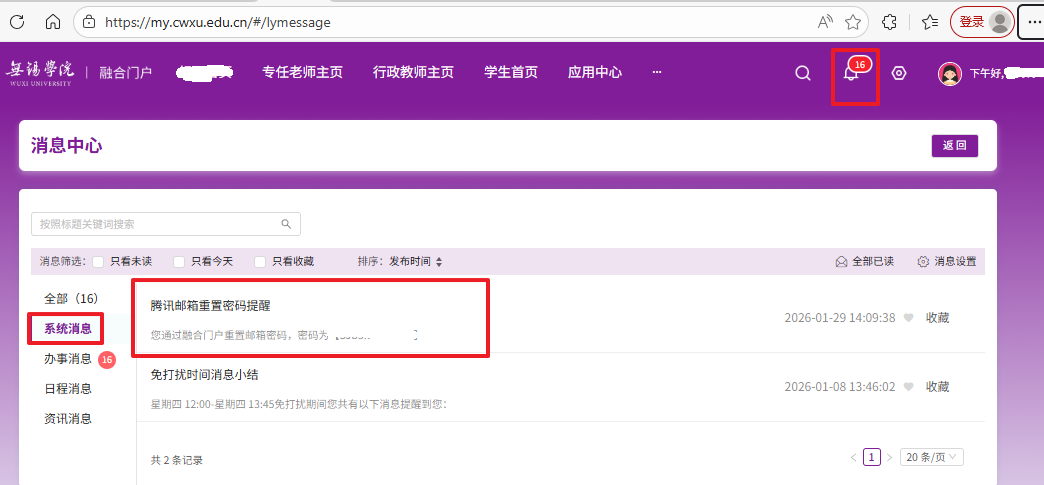Open the 20 条/页 page size dropdown
The image size is (1044, 485).
click(x=932, y=457)
